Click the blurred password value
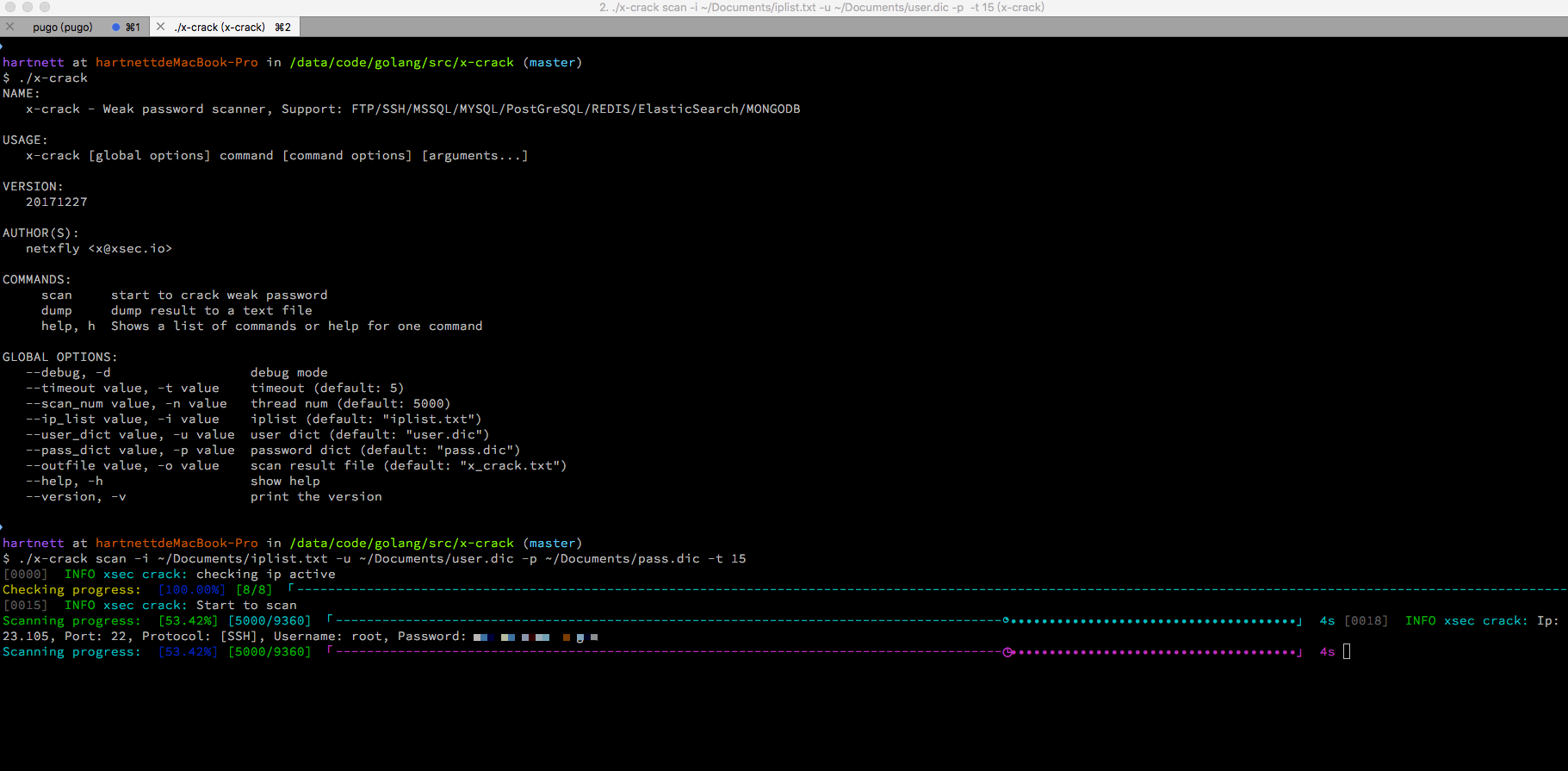 click(536, 637)
